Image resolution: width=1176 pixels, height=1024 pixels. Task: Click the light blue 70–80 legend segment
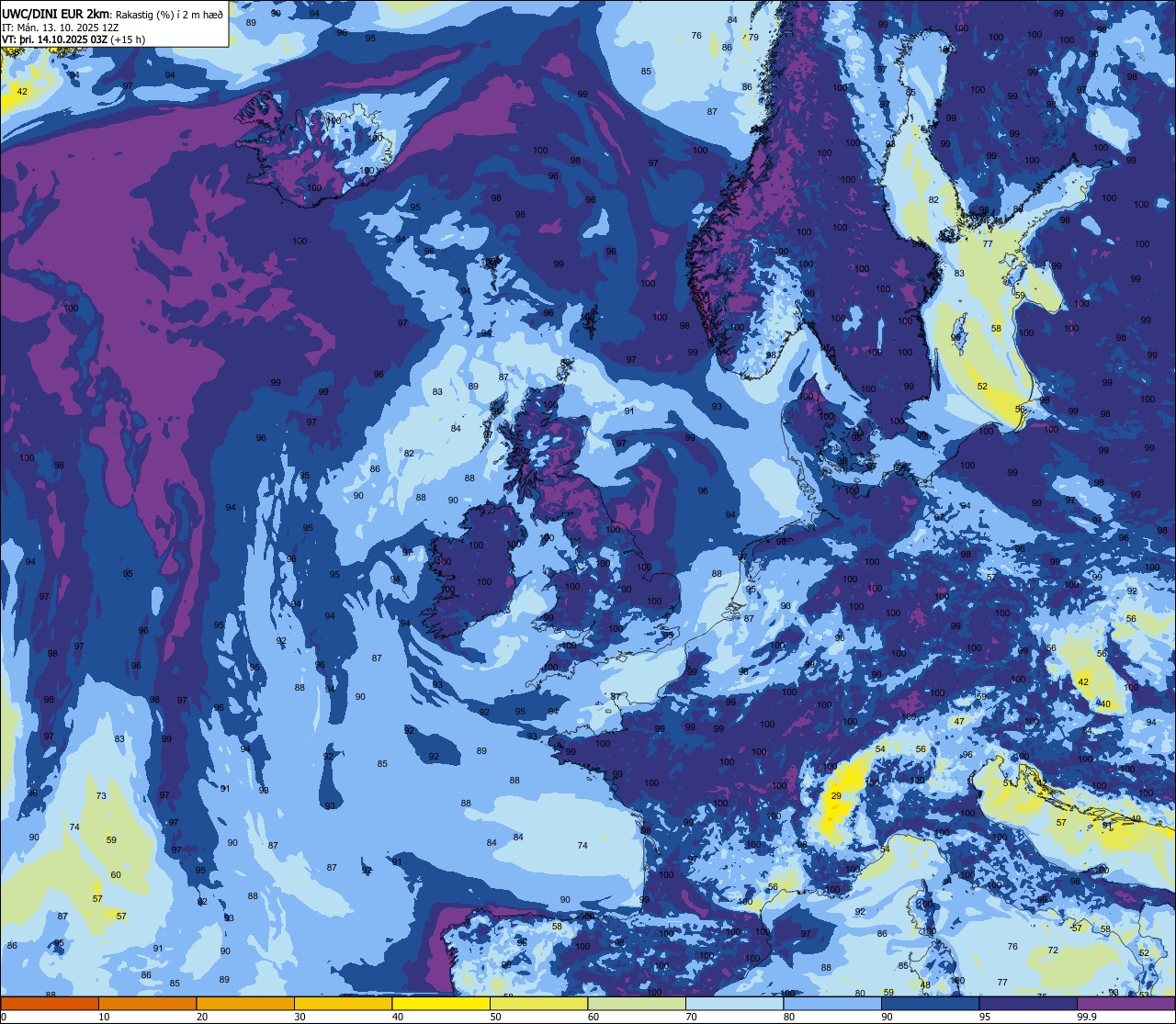tap(735, 1003)
